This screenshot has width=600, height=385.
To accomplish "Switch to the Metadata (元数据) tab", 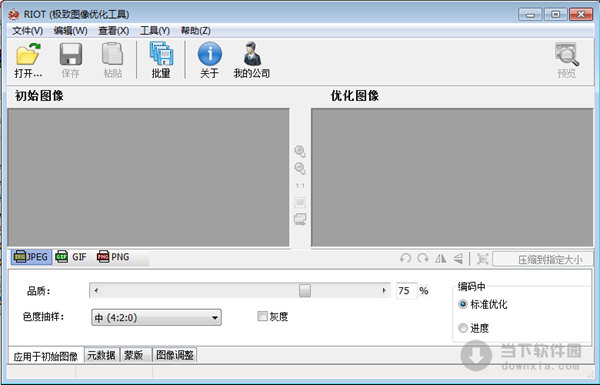I will (x=101, y=355).
